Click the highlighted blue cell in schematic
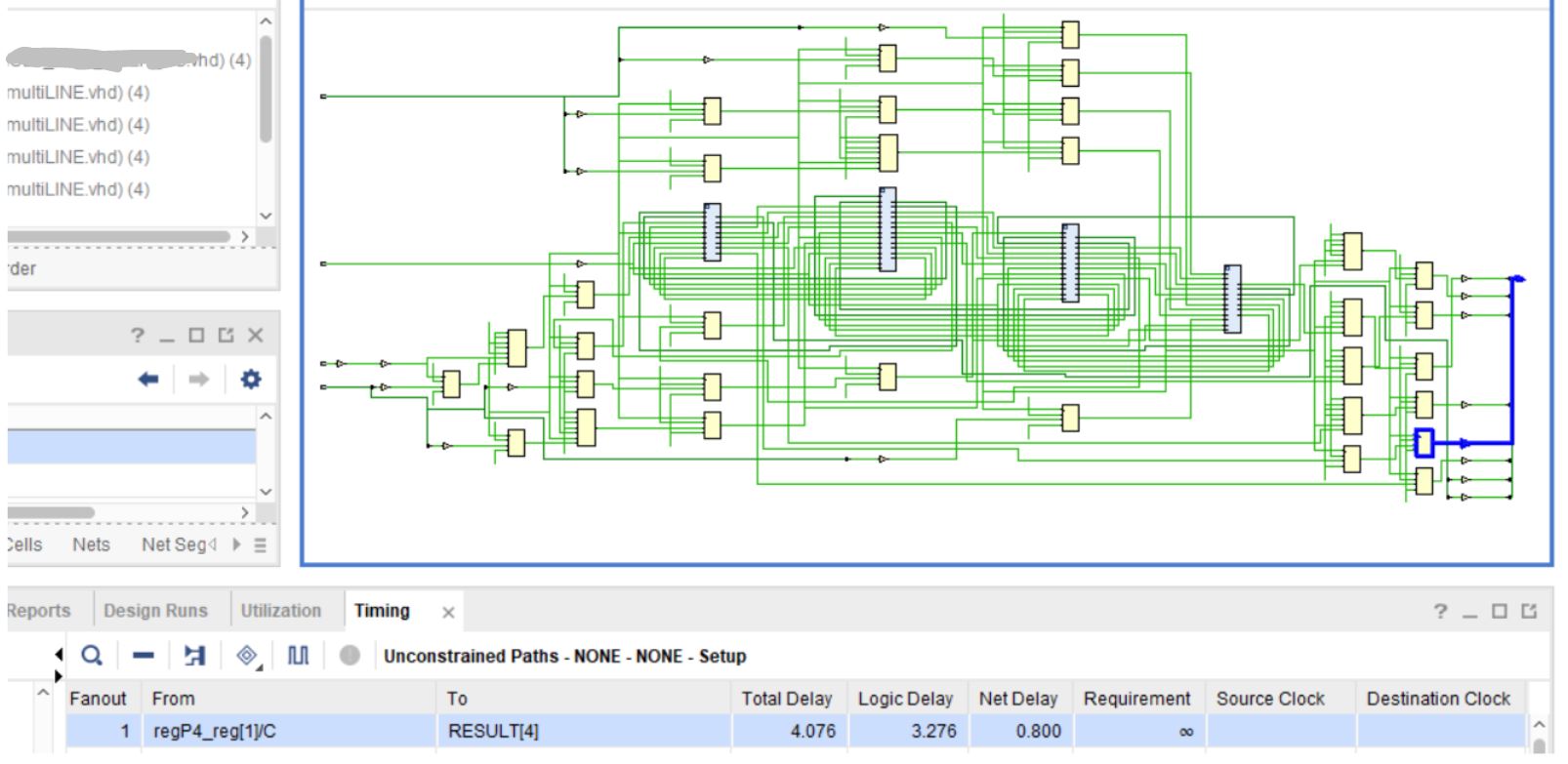This screenshot has width=1568, height=764. 1424,443
